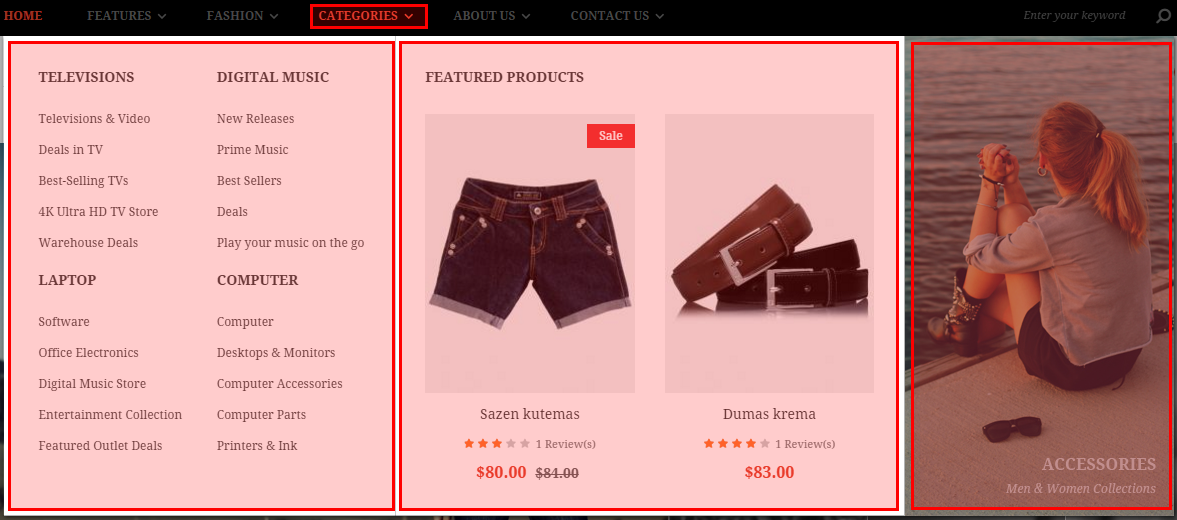Go to the Home menu item
Image resolution: width=1177 pixels, height=520 pixels.
(23, 16)
